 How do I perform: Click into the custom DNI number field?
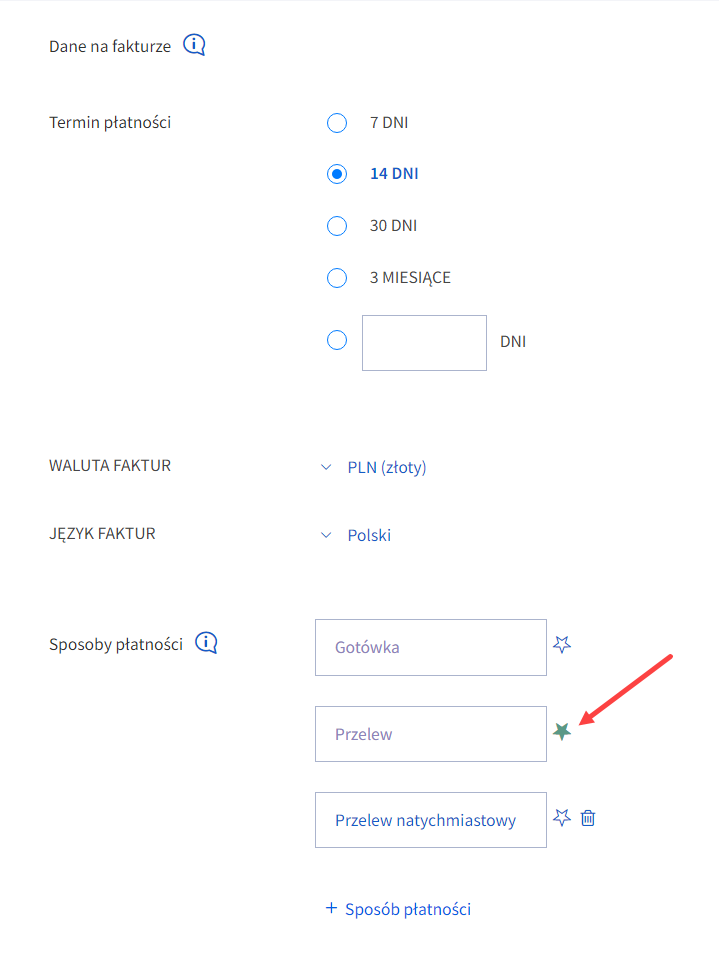click(x=424, y=343)
